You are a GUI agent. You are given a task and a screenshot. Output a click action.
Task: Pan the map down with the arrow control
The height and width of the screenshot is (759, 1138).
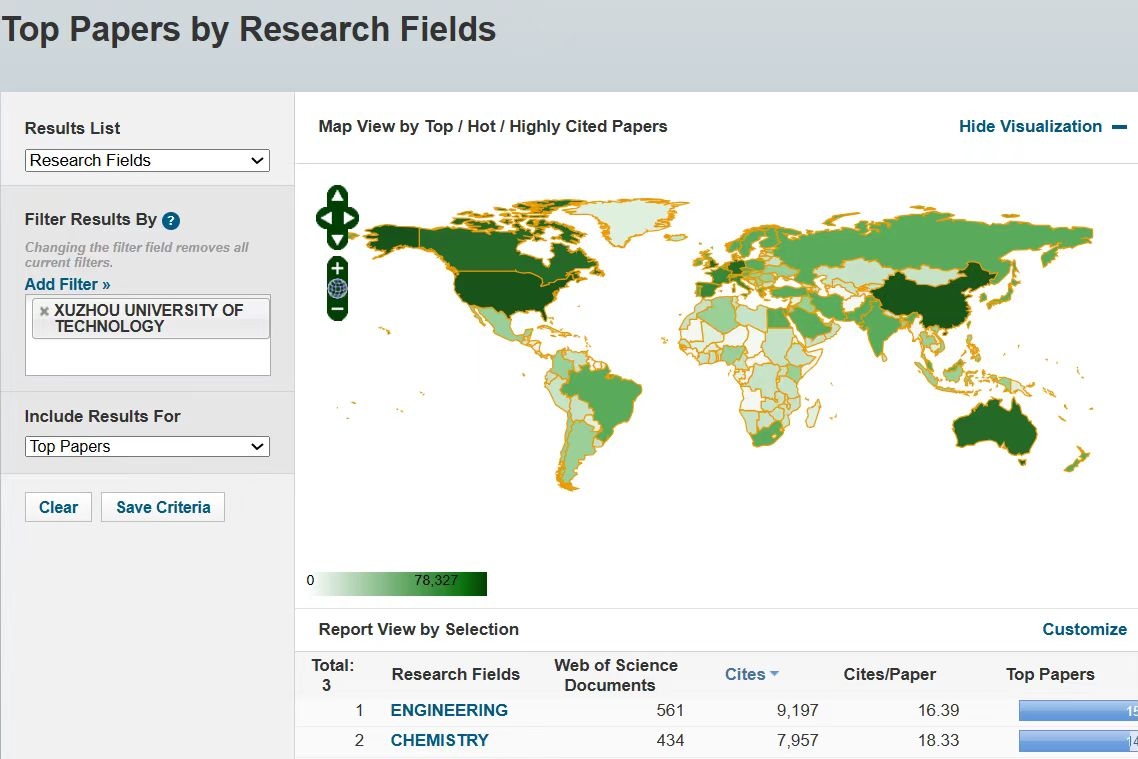337,239
